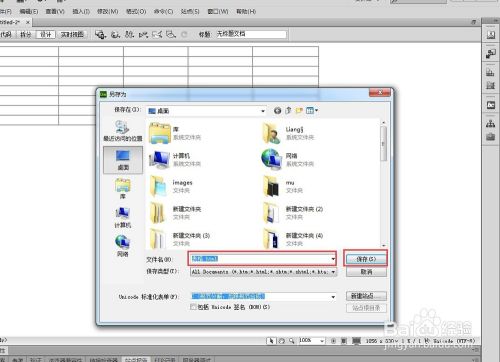
Task: Close the Untitled-2 document tab
Action: click(x=28, y=22)
